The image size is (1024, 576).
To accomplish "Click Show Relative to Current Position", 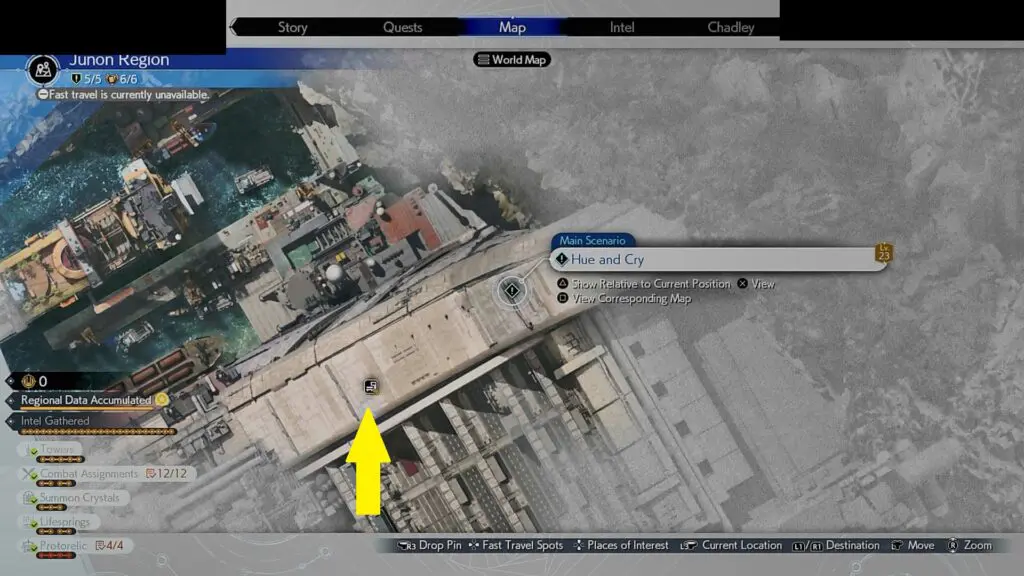I will click(650, 284).
